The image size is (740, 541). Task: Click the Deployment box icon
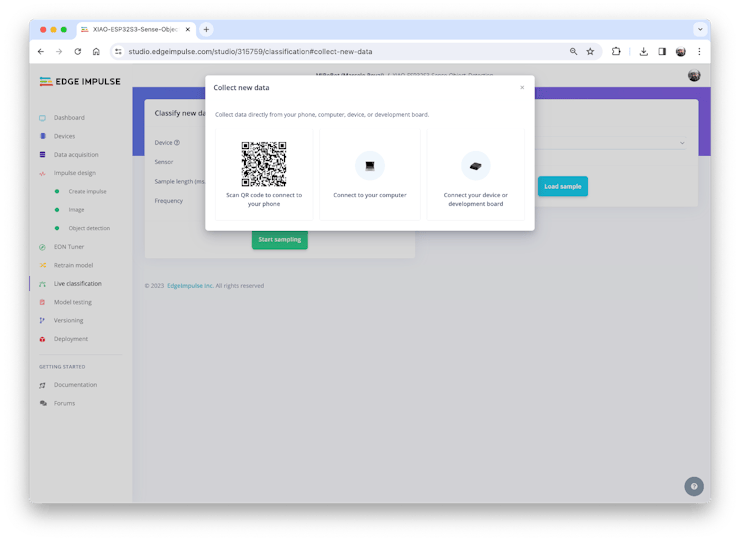(42, 339)
